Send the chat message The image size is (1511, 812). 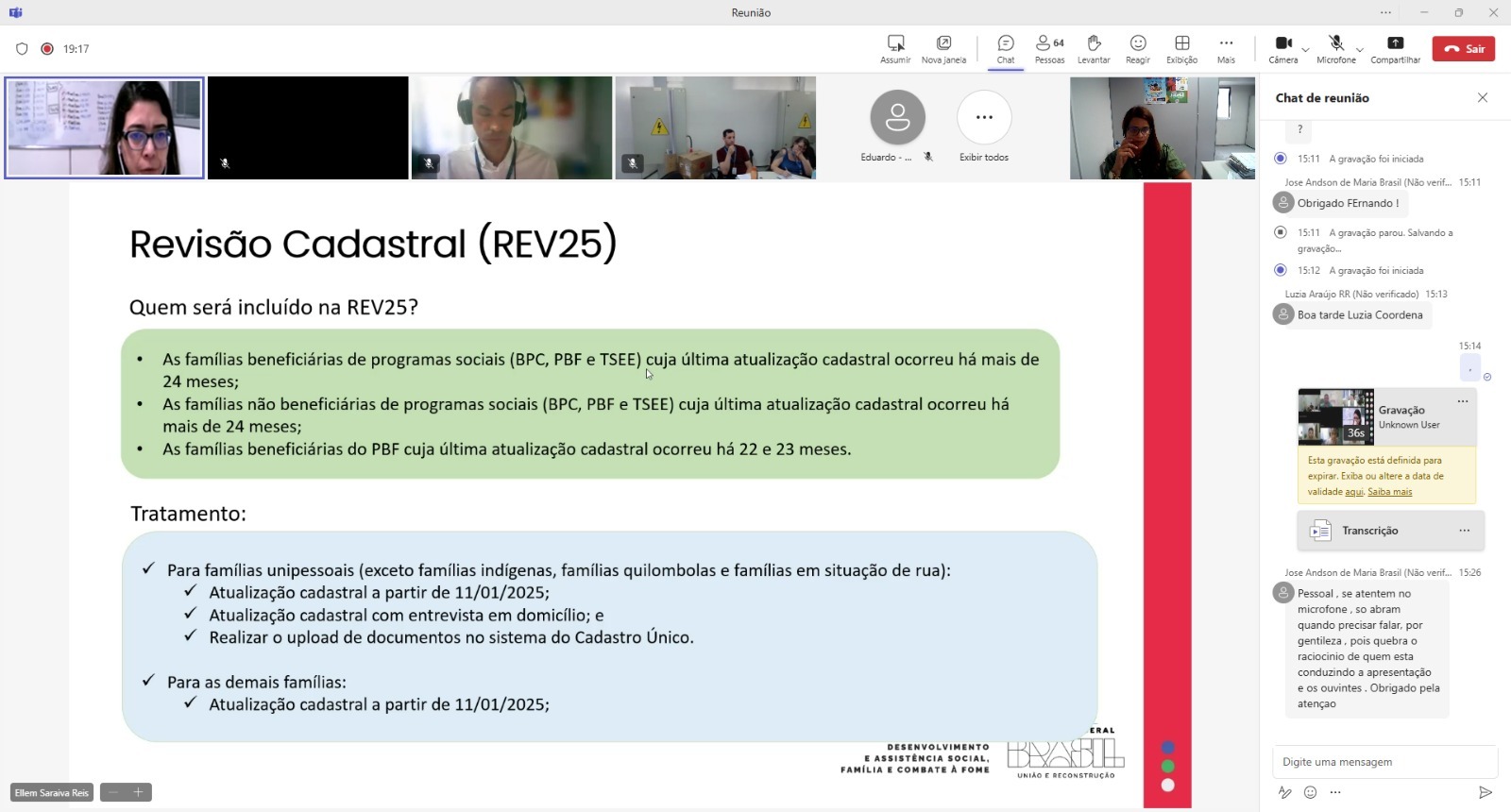click(x=1485, y=792)
